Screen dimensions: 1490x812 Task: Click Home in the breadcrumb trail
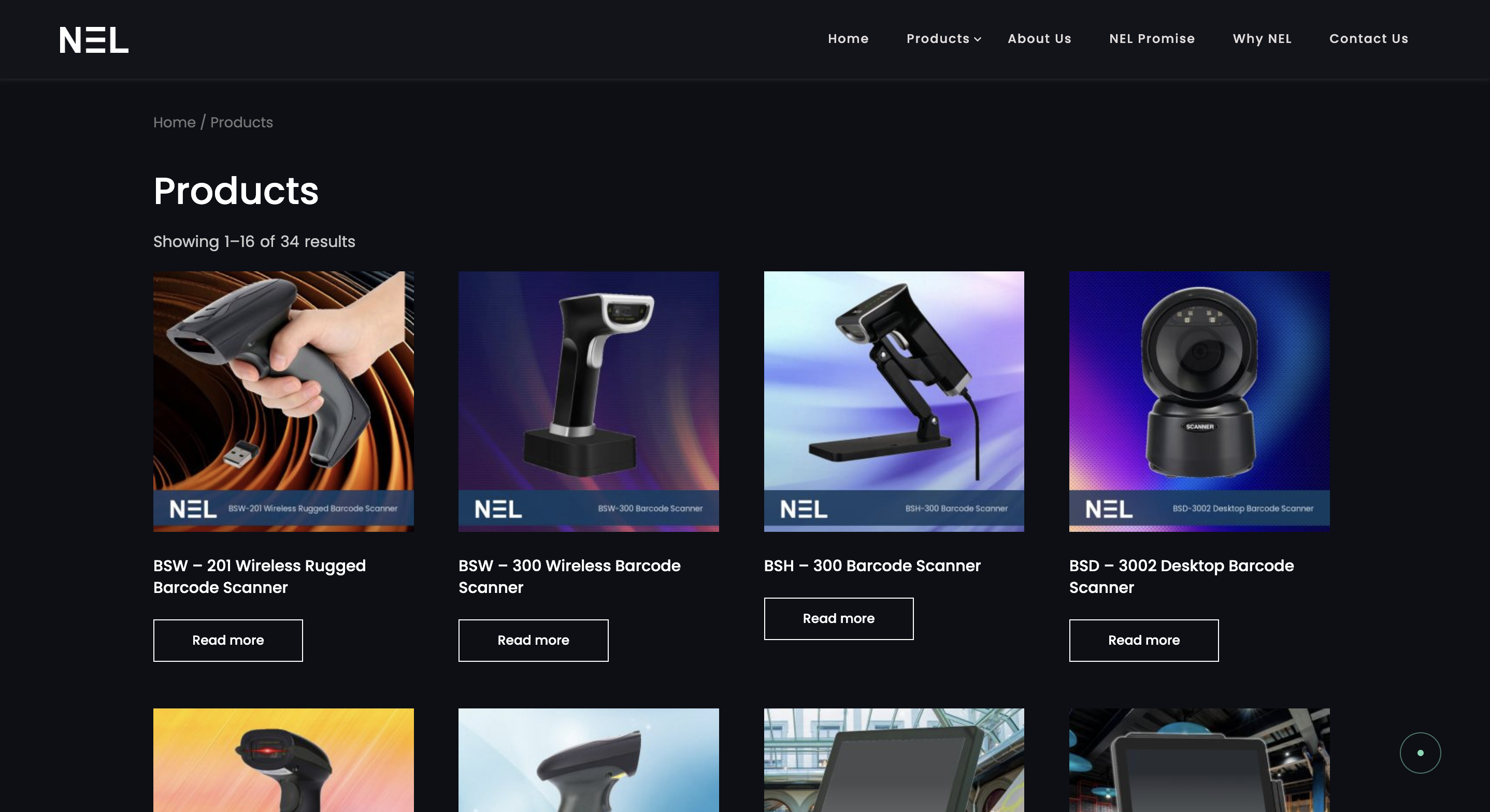(174, 122)
